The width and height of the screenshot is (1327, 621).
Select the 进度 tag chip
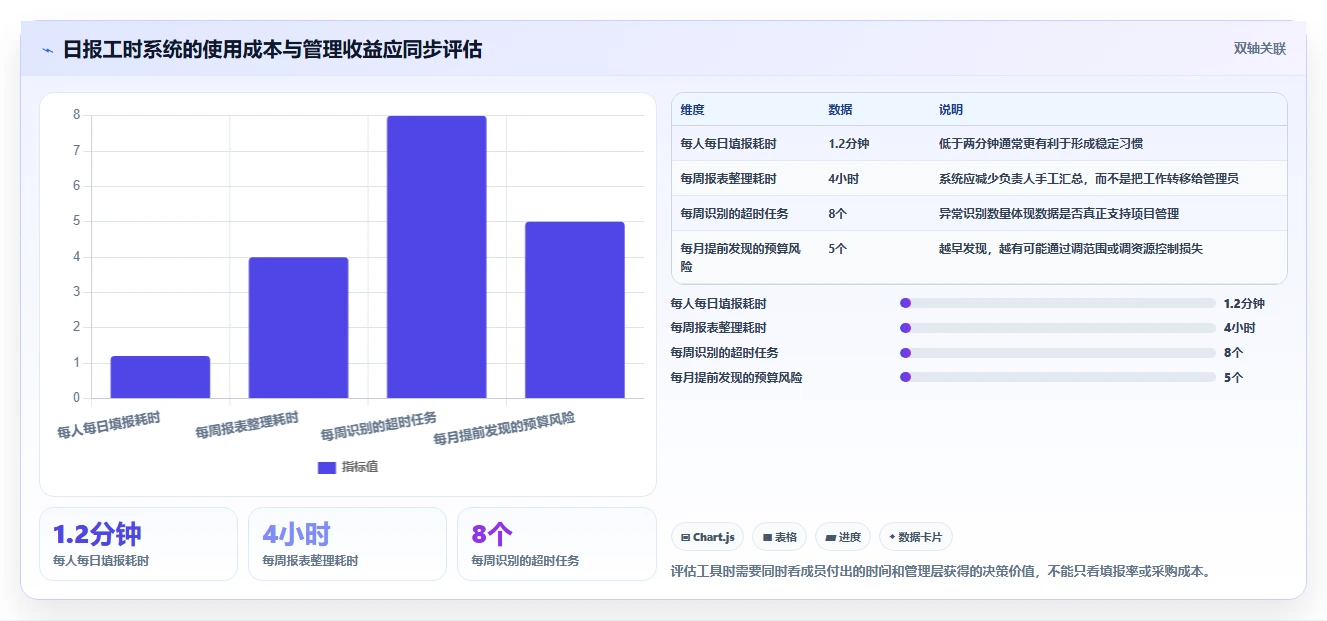pos(843,537)
